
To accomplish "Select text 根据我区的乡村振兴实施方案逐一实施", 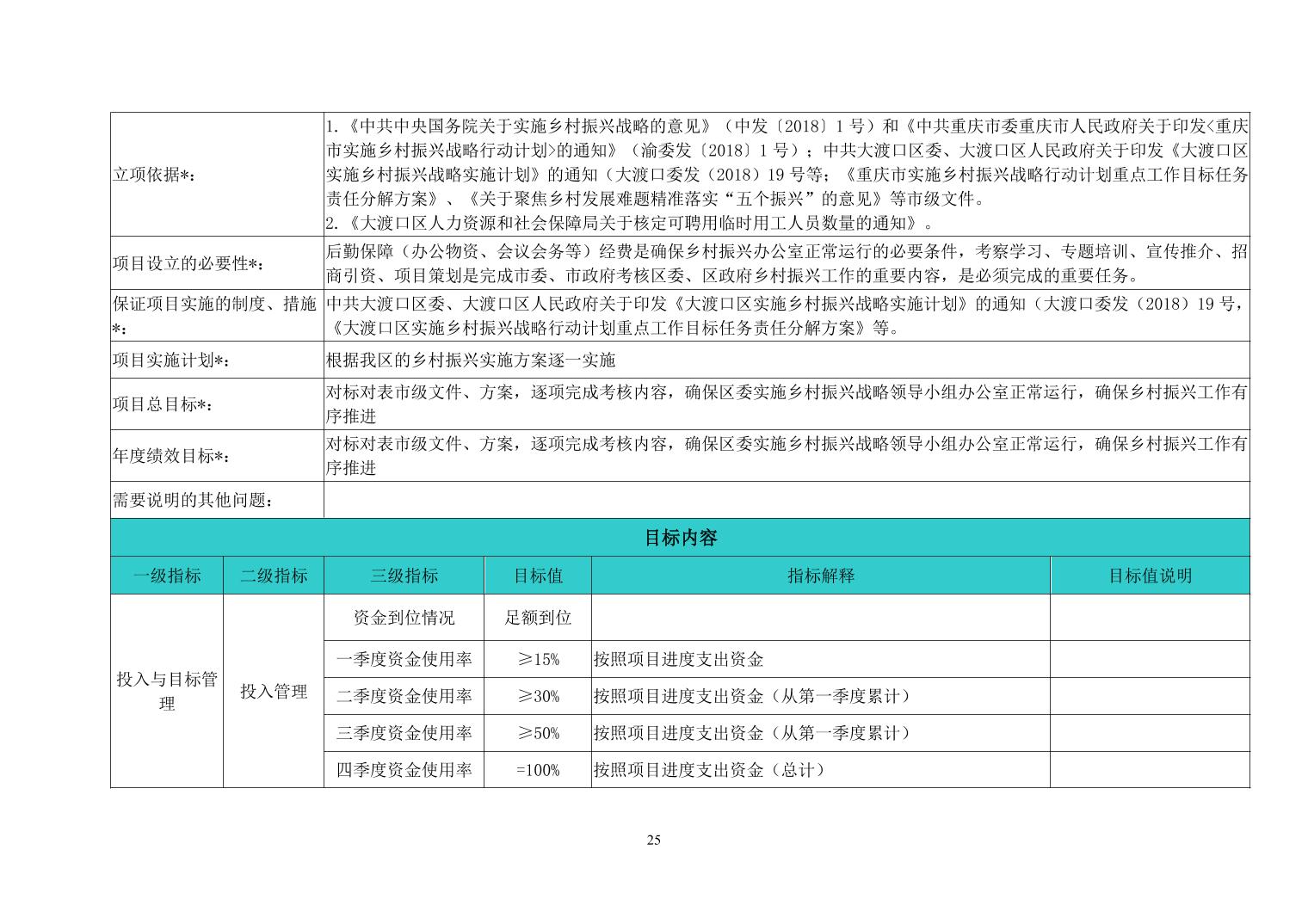I will pyautogui.click(x=471, y=360).
